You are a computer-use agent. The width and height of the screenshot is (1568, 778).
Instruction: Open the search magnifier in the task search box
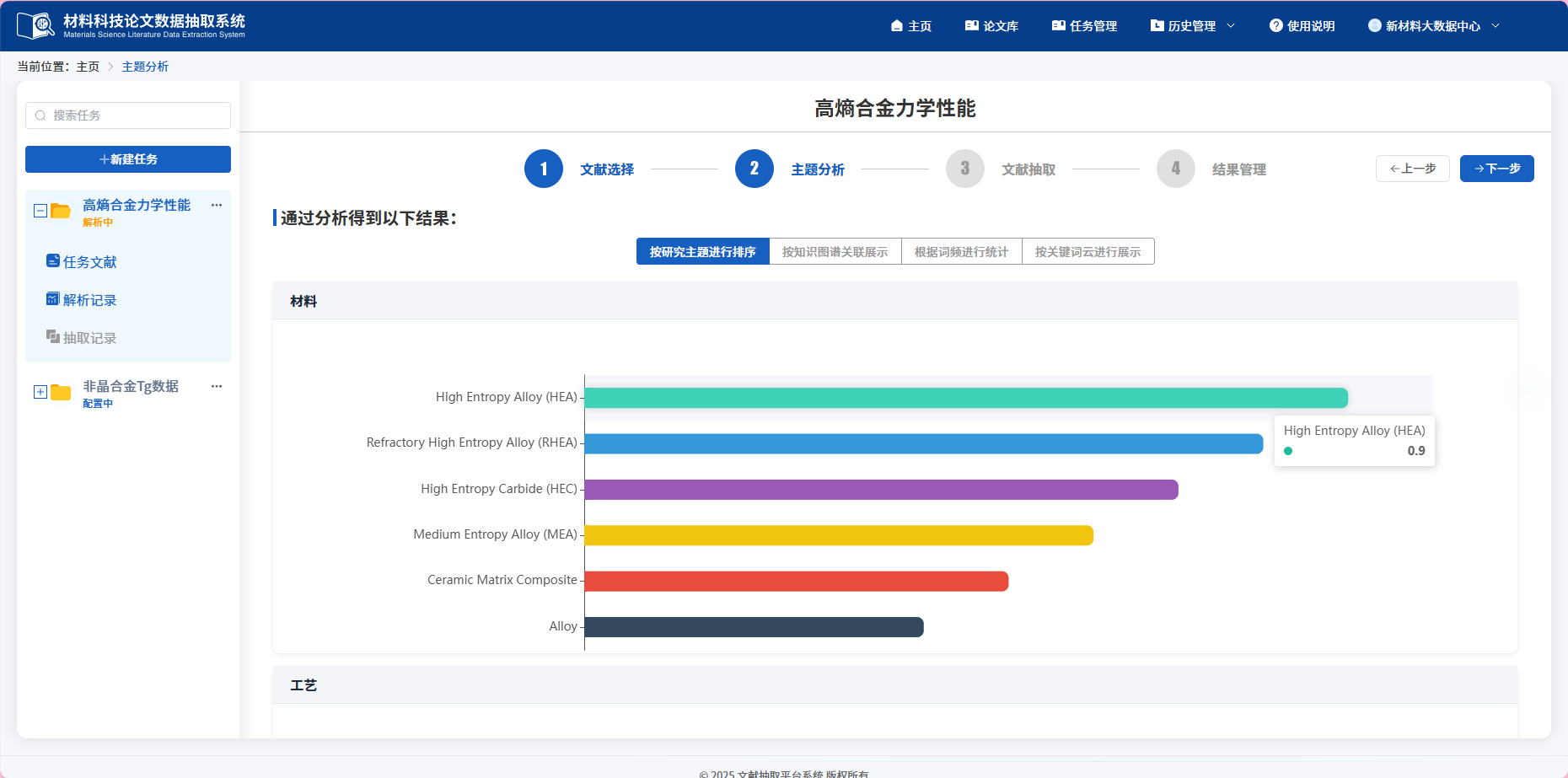[x=40, y=115]
